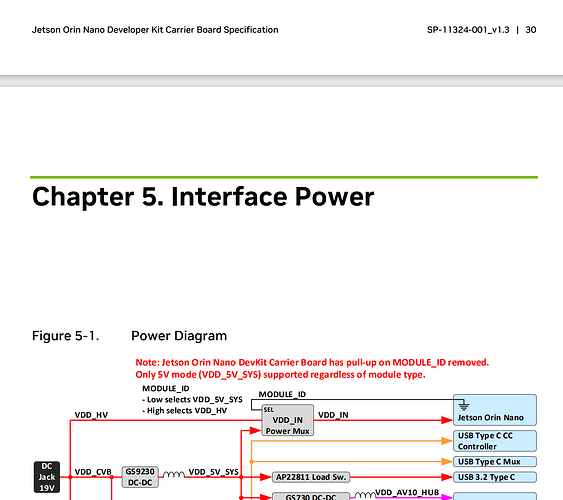Click the VDD_IN Power Mux block
The image size is (563, 500).
[x=288, y=420]
